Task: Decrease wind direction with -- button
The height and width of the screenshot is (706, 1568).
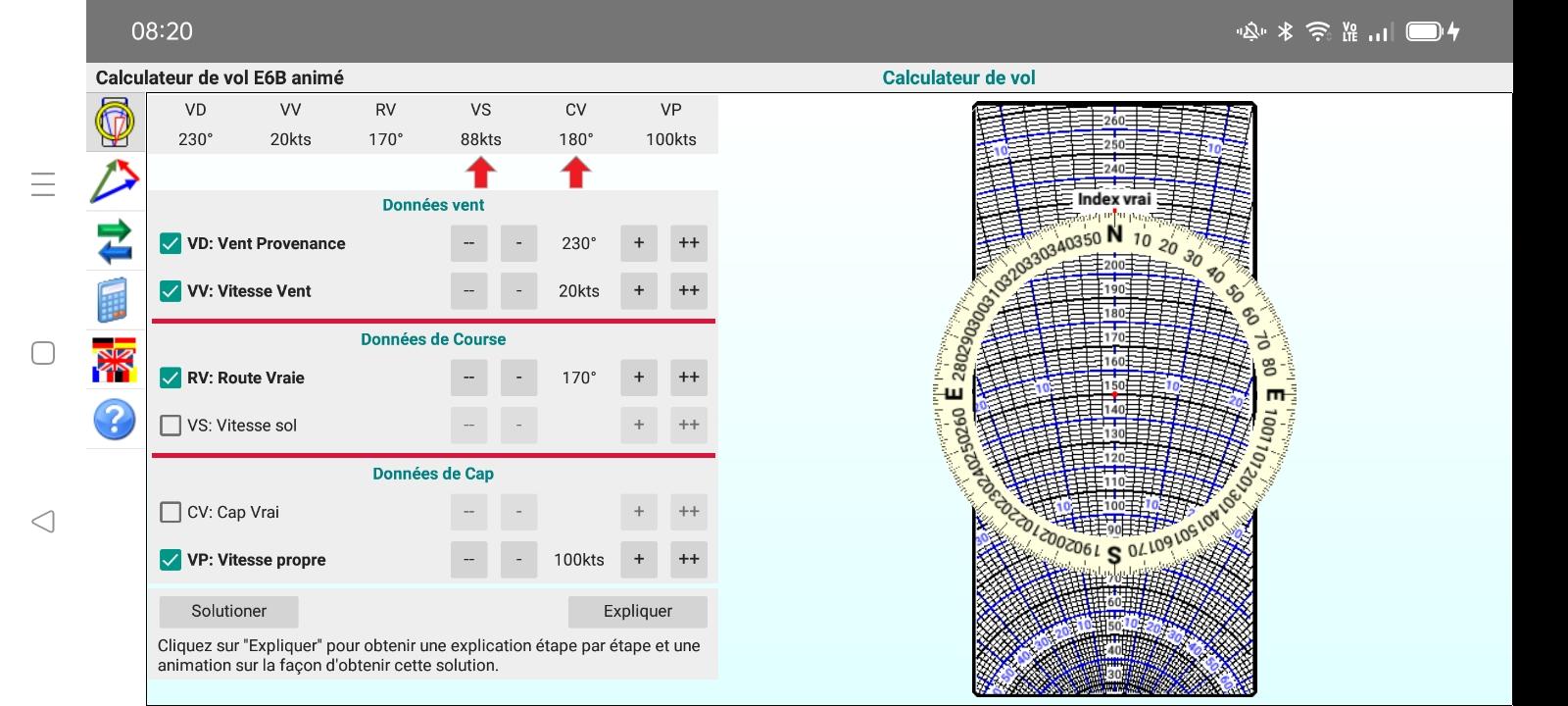Action: click(469, 243)
